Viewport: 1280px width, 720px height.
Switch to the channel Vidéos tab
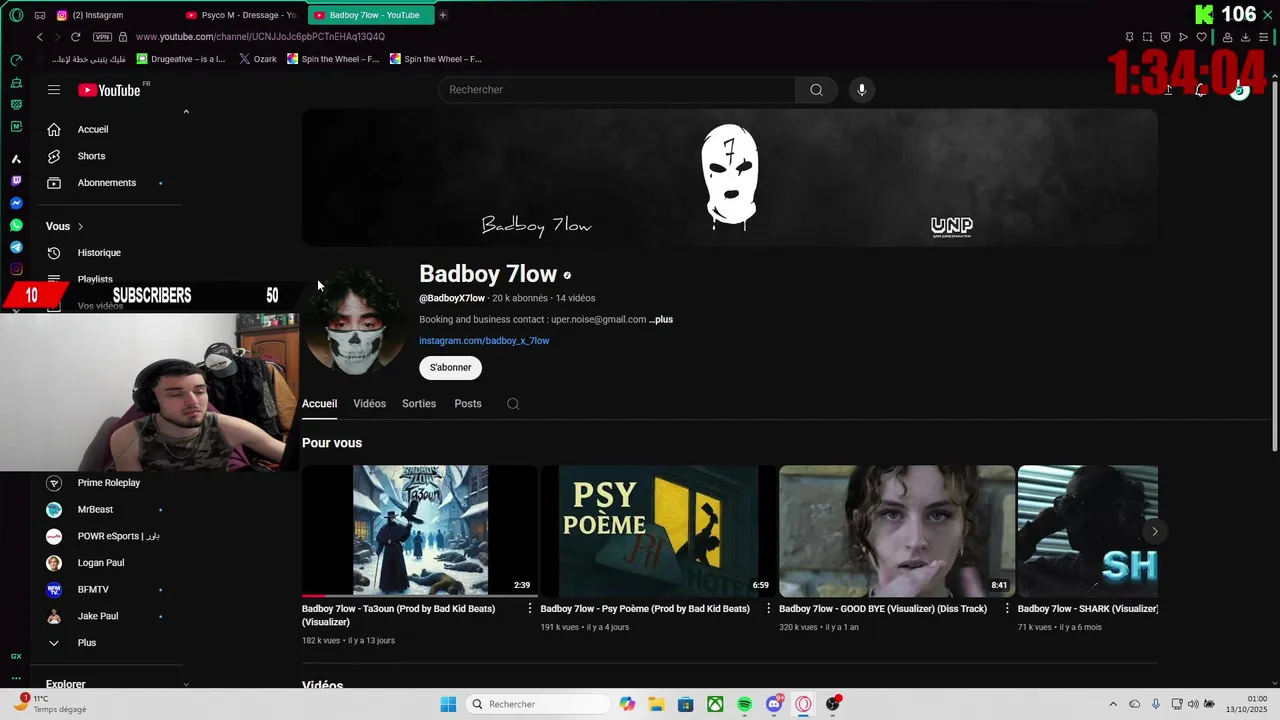click(x=369, y=404)
